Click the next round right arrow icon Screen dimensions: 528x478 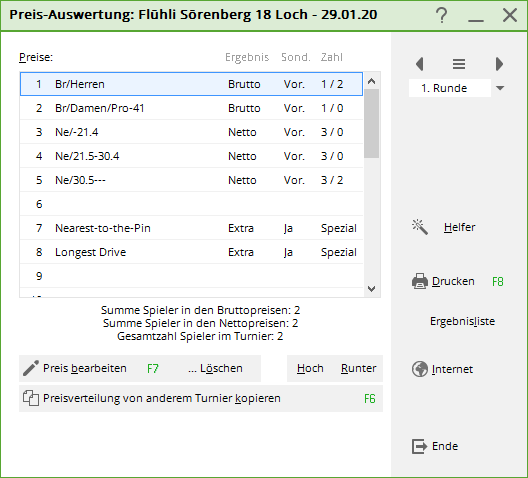pyautogui.click(x=499, y=64)
